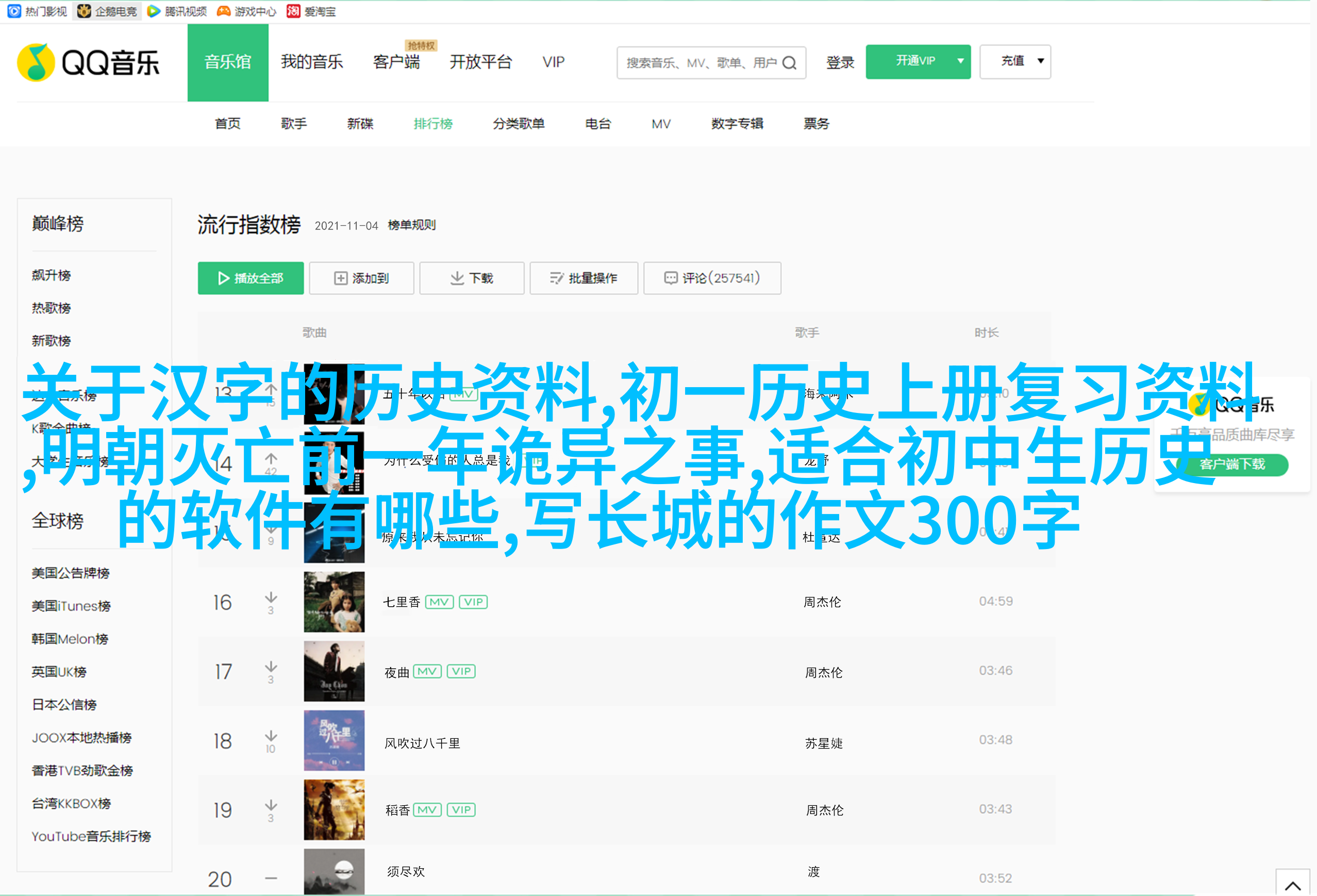Click the search magnifier icon
The width and height of the screenshot is (1317, 896).
tap(789, 63)
